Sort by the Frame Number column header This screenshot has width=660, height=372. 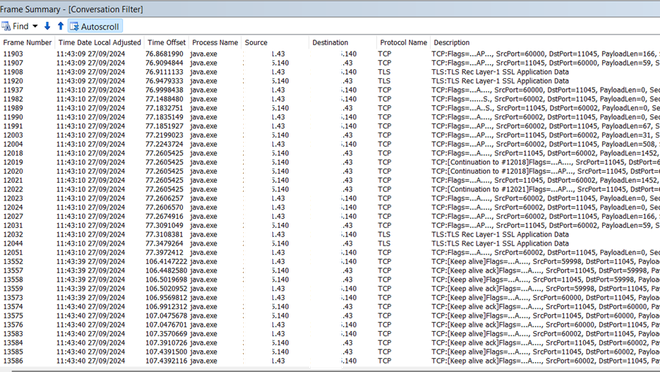(27, 43)
